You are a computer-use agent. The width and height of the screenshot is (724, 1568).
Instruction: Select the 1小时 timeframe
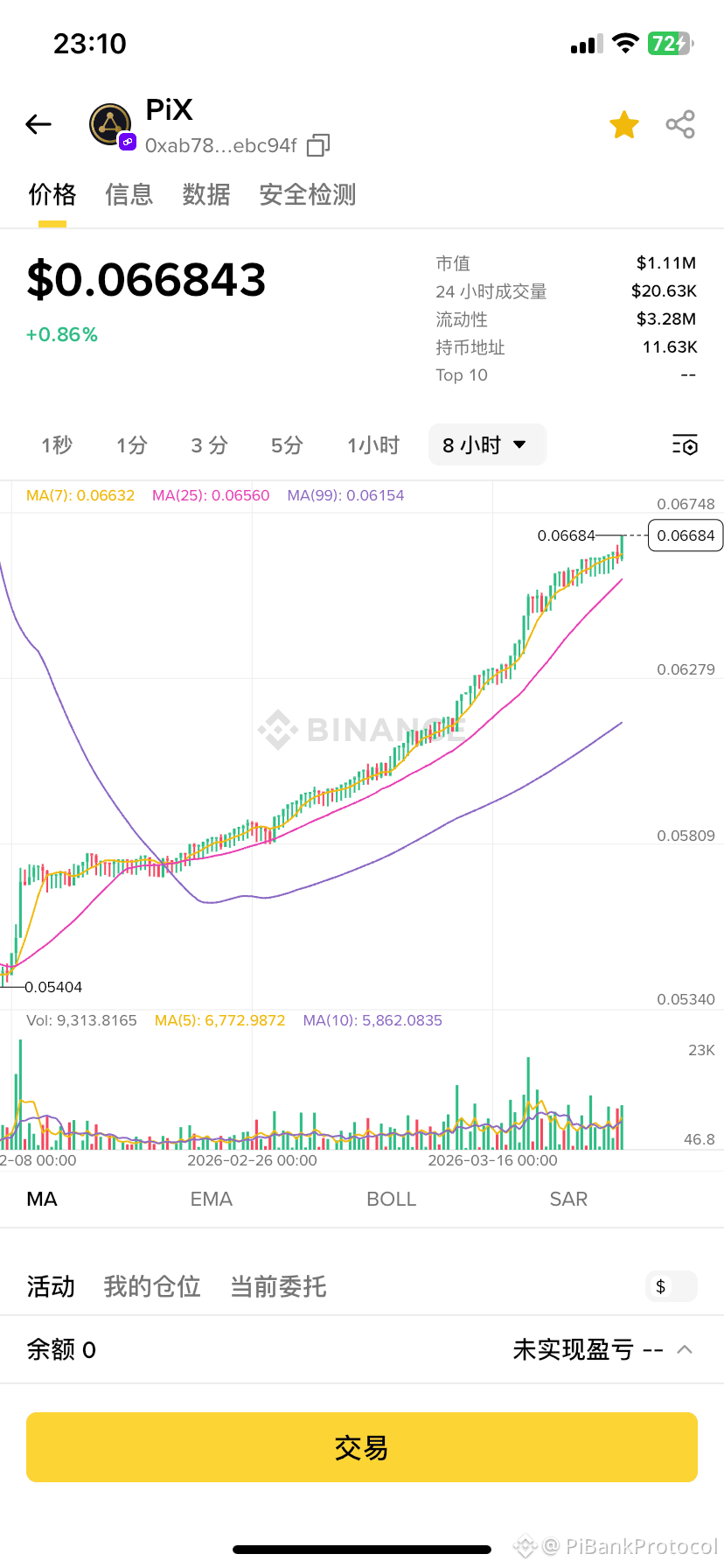point(373,445)
